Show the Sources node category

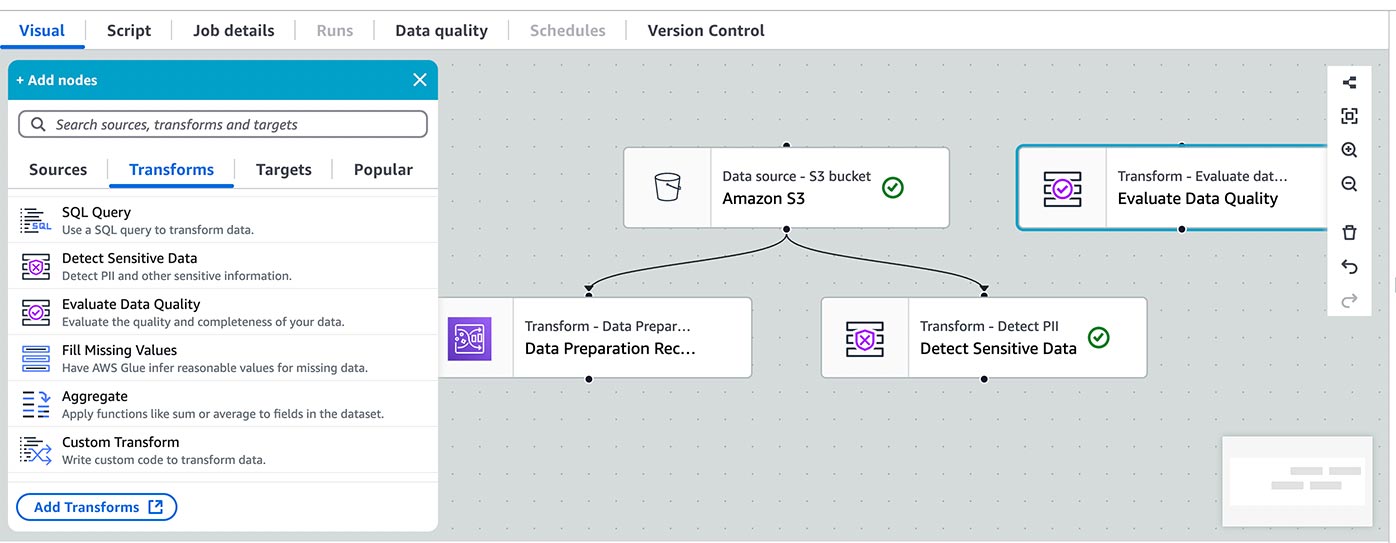click(58, 169)
